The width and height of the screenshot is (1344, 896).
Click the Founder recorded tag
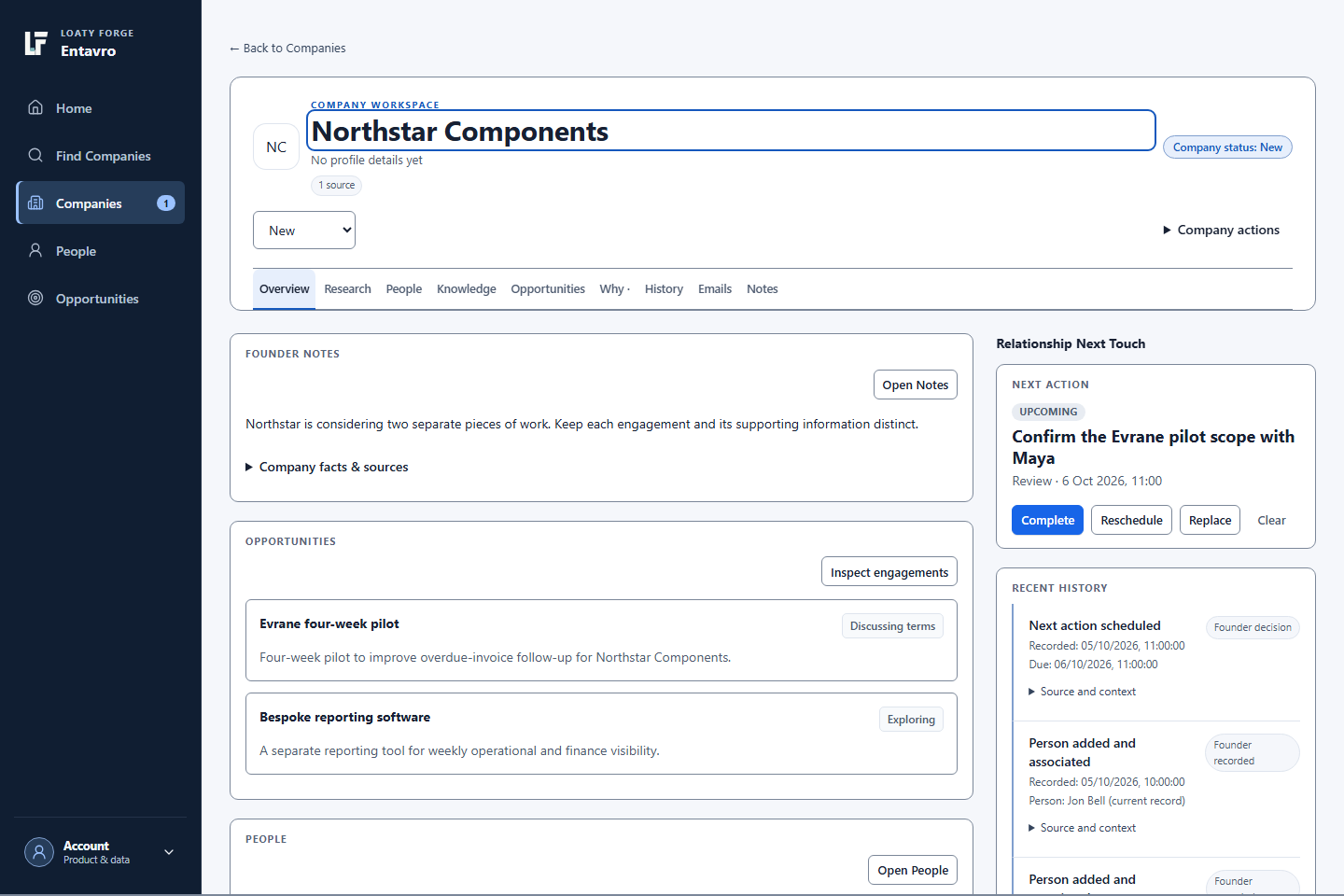1253,752
